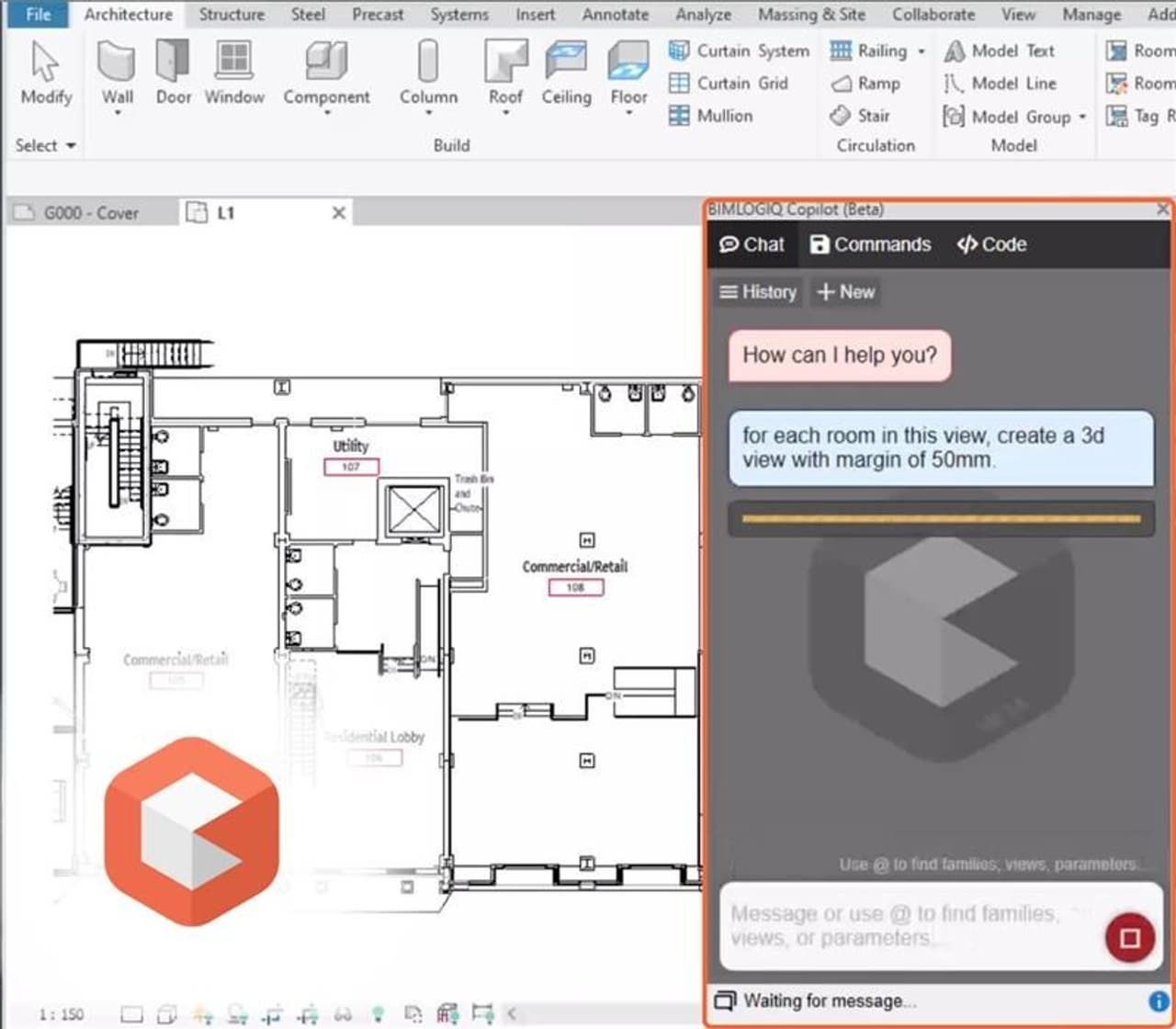Start a New chat in BIMLOGIQ Copilot
The image size is (1176, 1029).
tap(844, 292)
